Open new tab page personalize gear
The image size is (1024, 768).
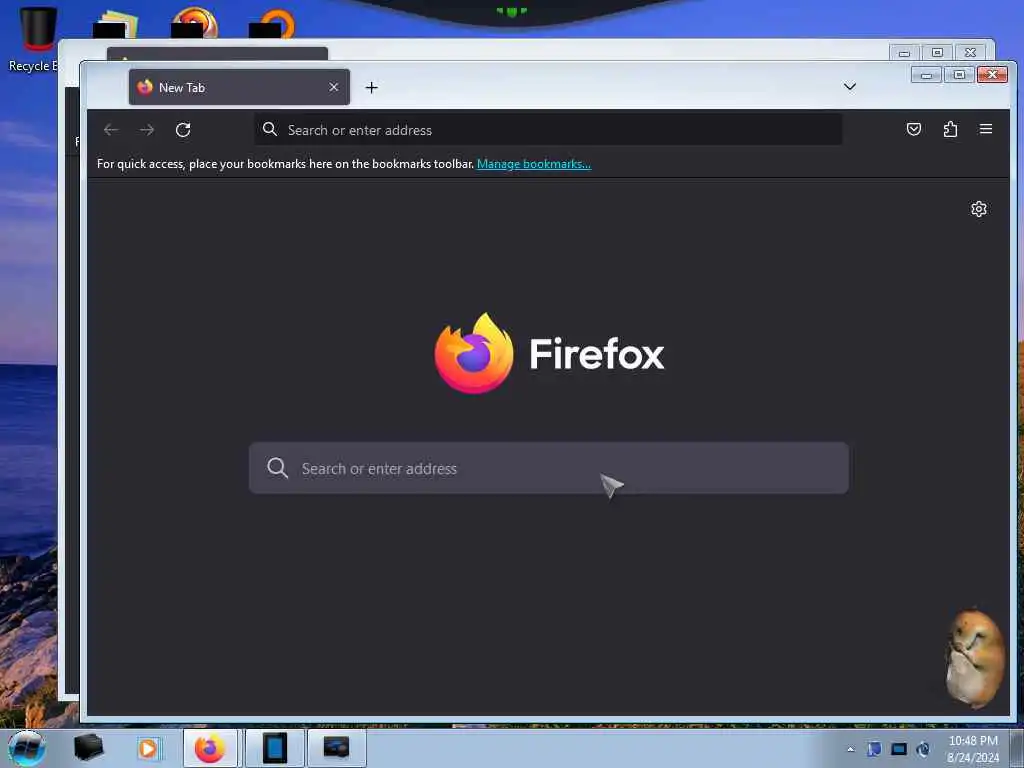click(978, 209)
